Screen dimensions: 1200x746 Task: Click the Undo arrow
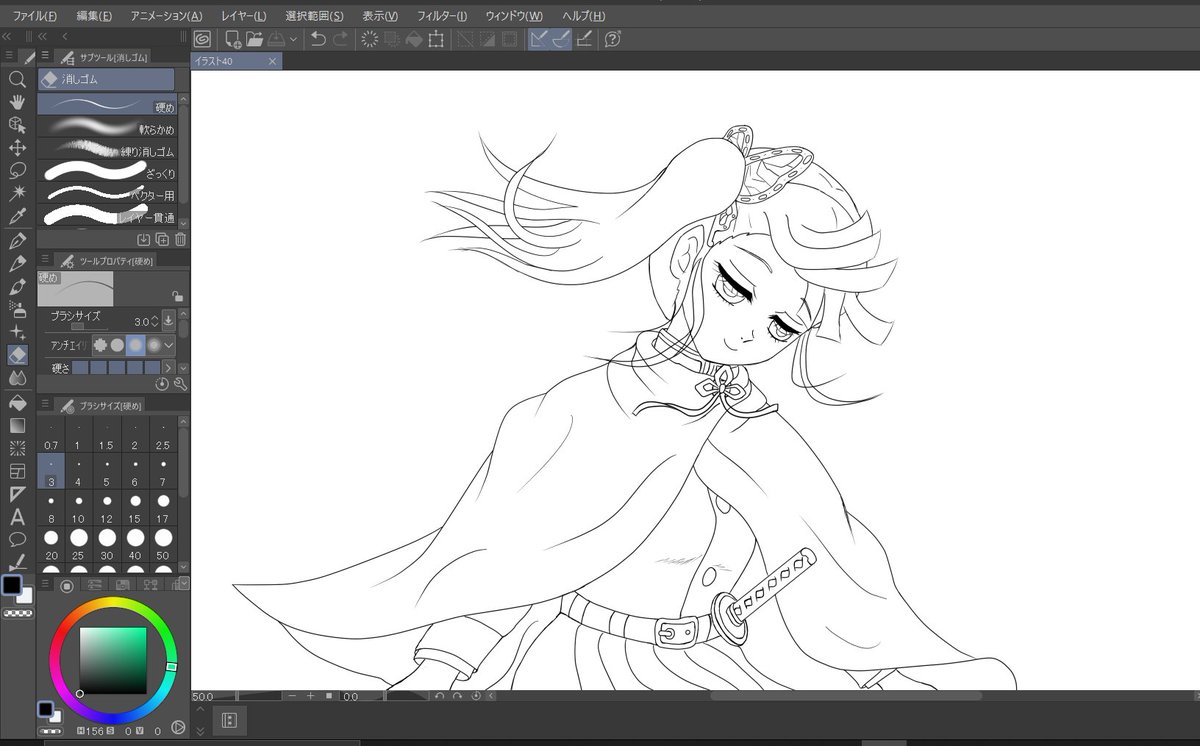(318, 39)
